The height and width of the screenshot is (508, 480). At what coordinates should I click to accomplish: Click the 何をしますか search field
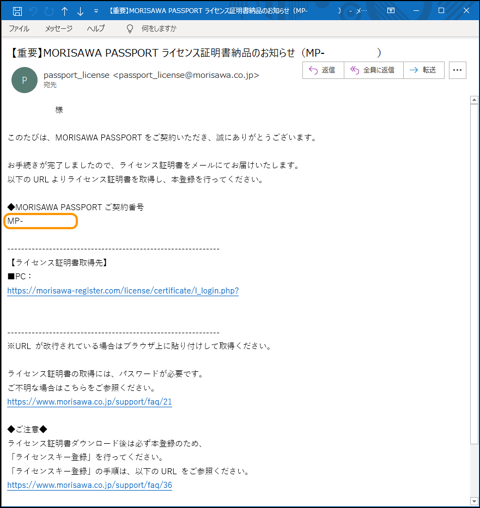tap(159, 29)
